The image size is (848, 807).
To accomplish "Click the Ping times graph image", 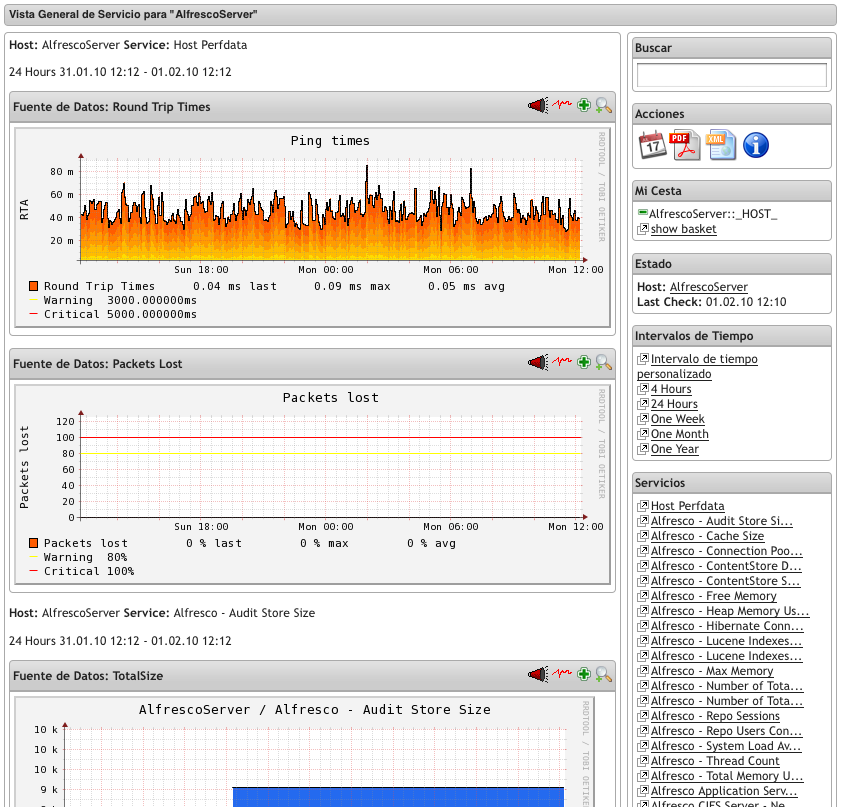I will 313,228.
